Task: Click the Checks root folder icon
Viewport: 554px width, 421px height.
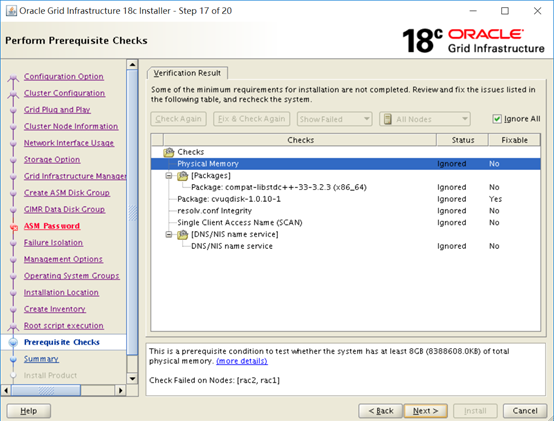Action: pyautogui.click(x=169, y=152)
